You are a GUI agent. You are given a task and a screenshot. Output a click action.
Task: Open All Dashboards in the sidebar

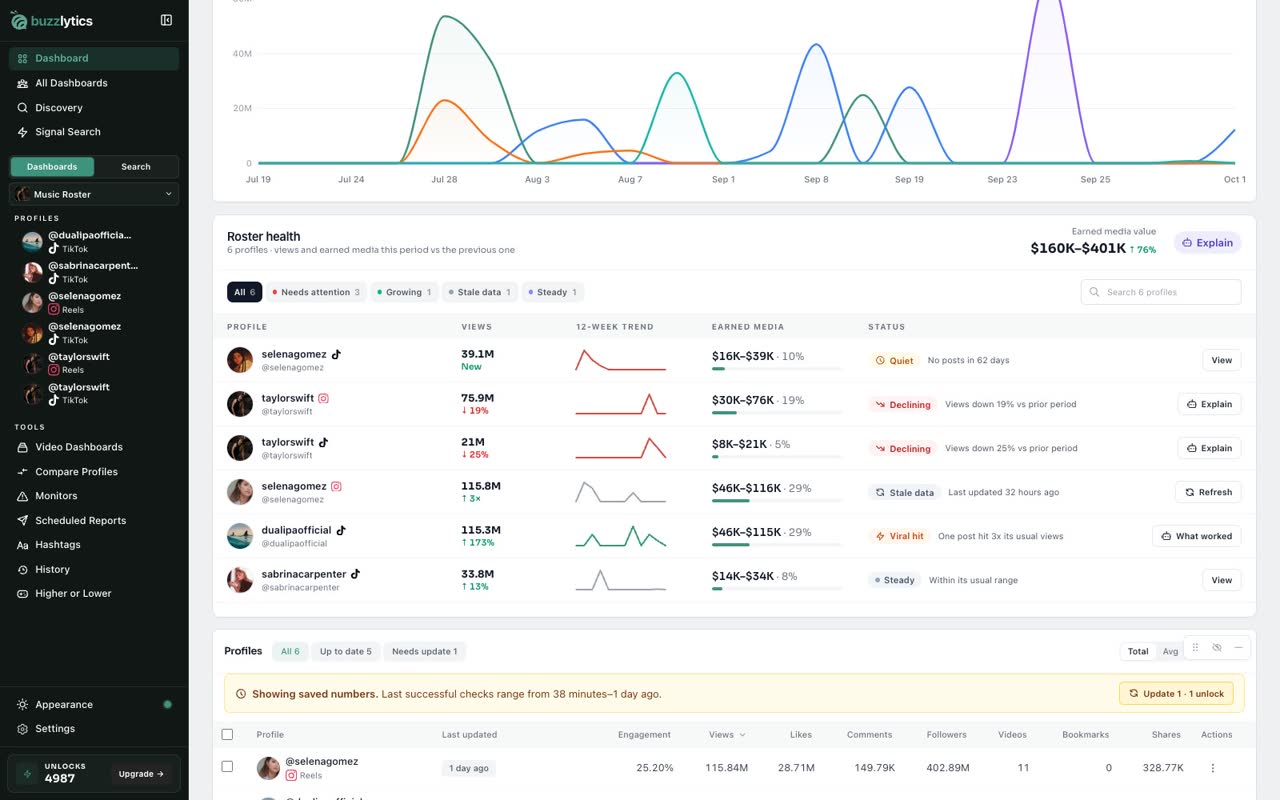94,83
